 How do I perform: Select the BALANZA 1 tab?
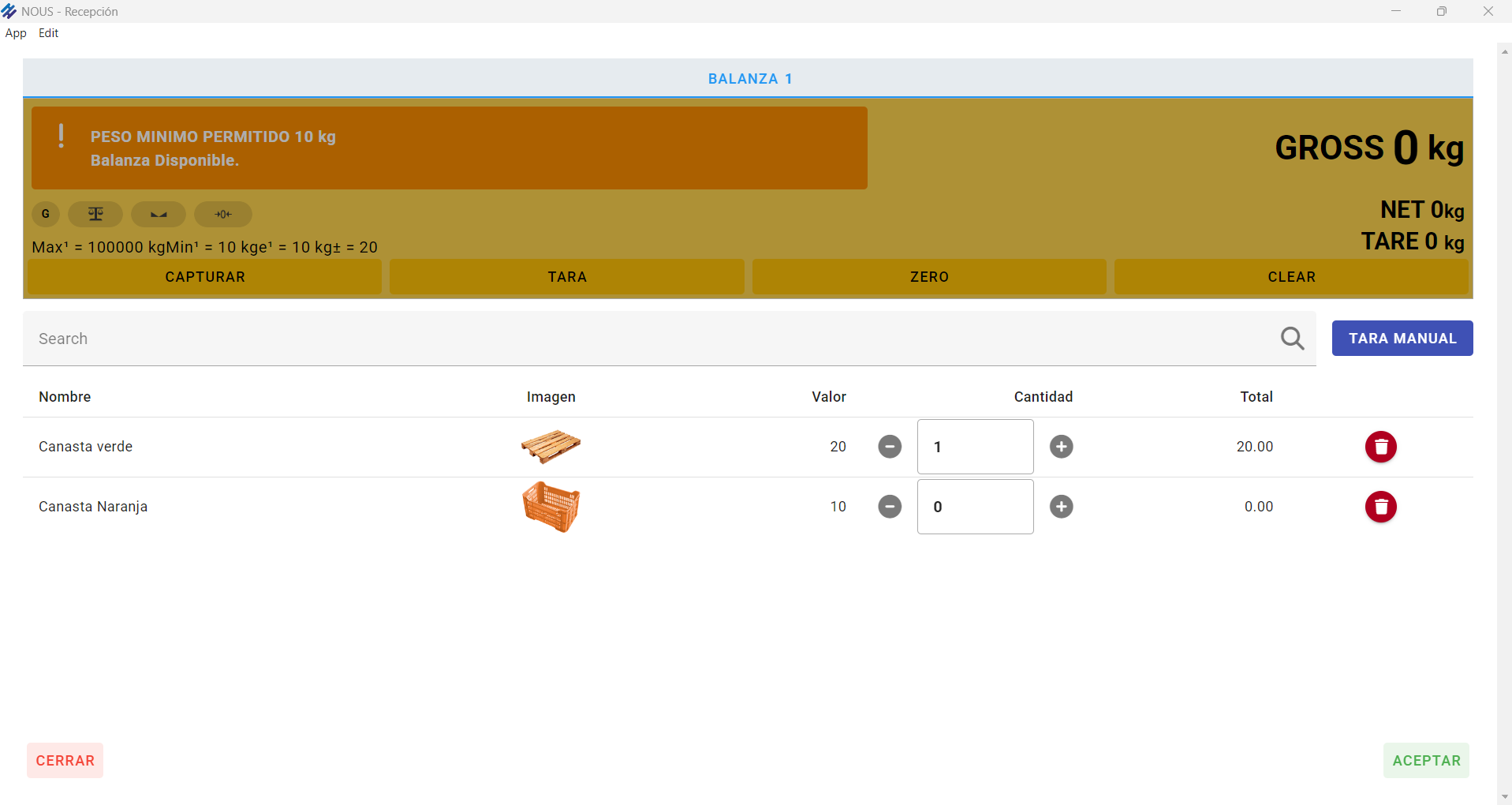tap(749, 79)
